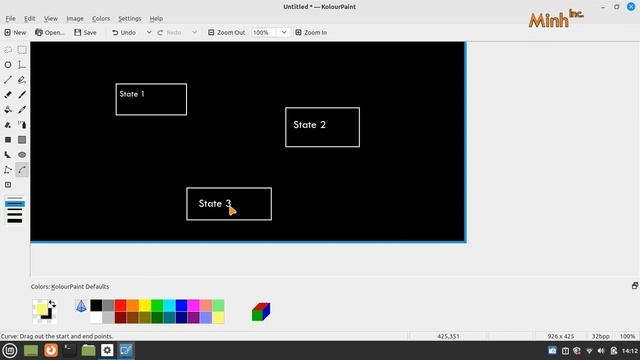Select the Ellipse tool

(x=22, y=155)
